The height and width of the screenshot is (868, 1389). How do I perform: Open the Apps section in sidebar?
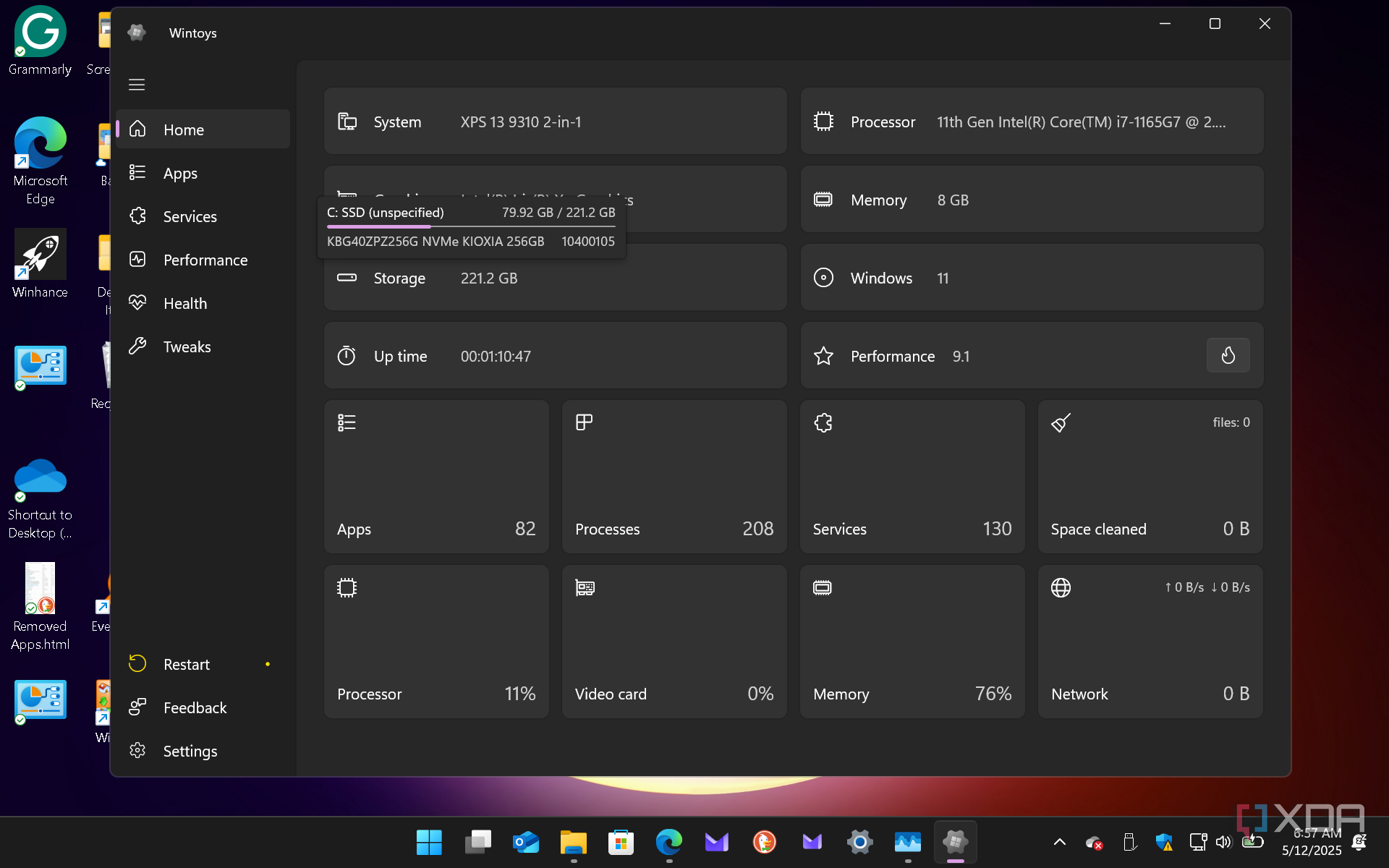click(203, 173)
